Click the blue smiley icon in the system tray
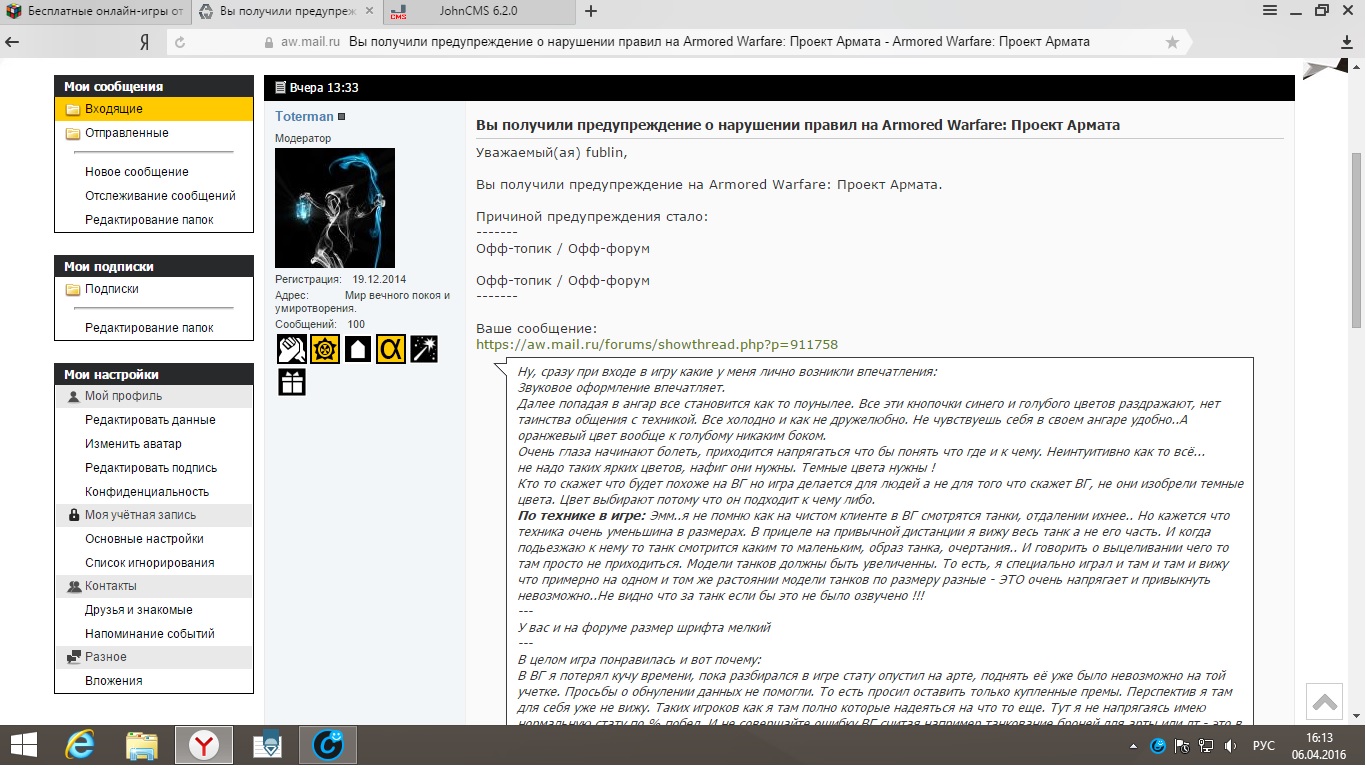 (x=1159, y=746)
